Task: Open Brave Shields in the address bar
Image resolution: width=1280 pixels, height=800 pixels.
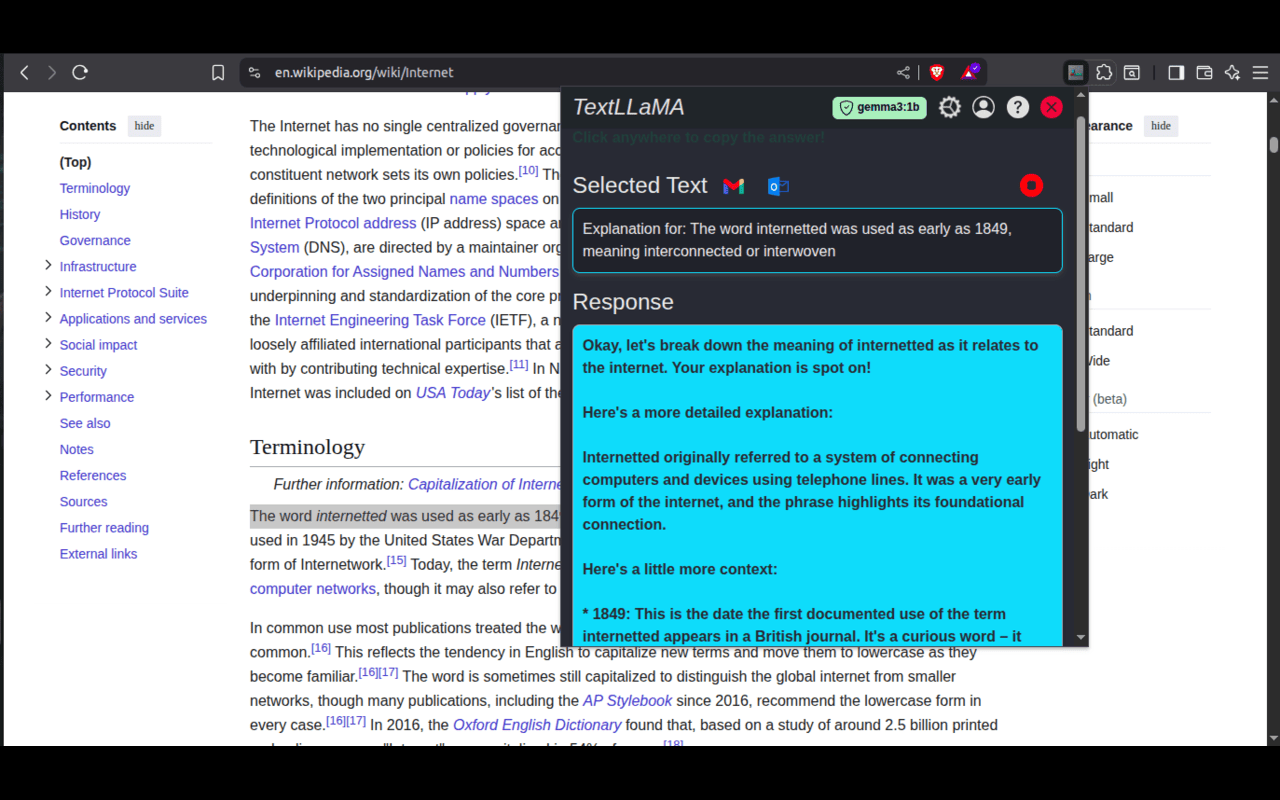Action: pyautogui.click(x=936, y=72)
